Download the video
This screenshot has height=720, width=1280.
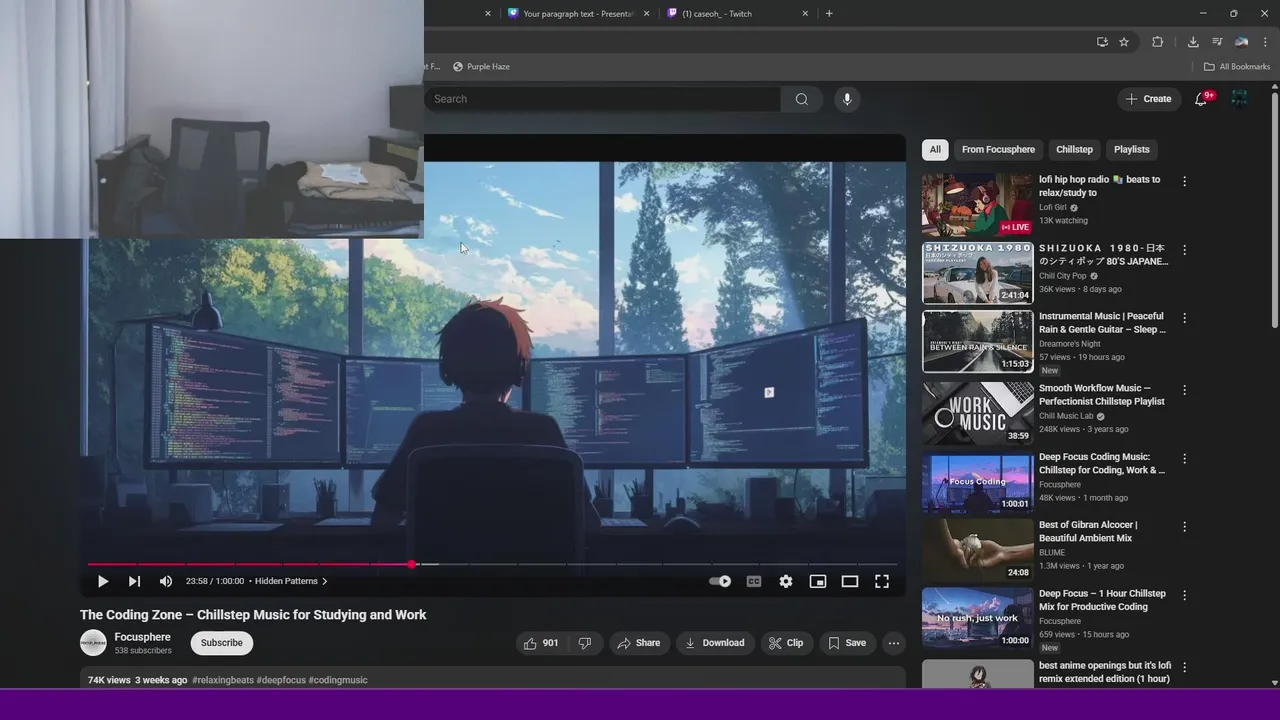[x=714, y=643]
